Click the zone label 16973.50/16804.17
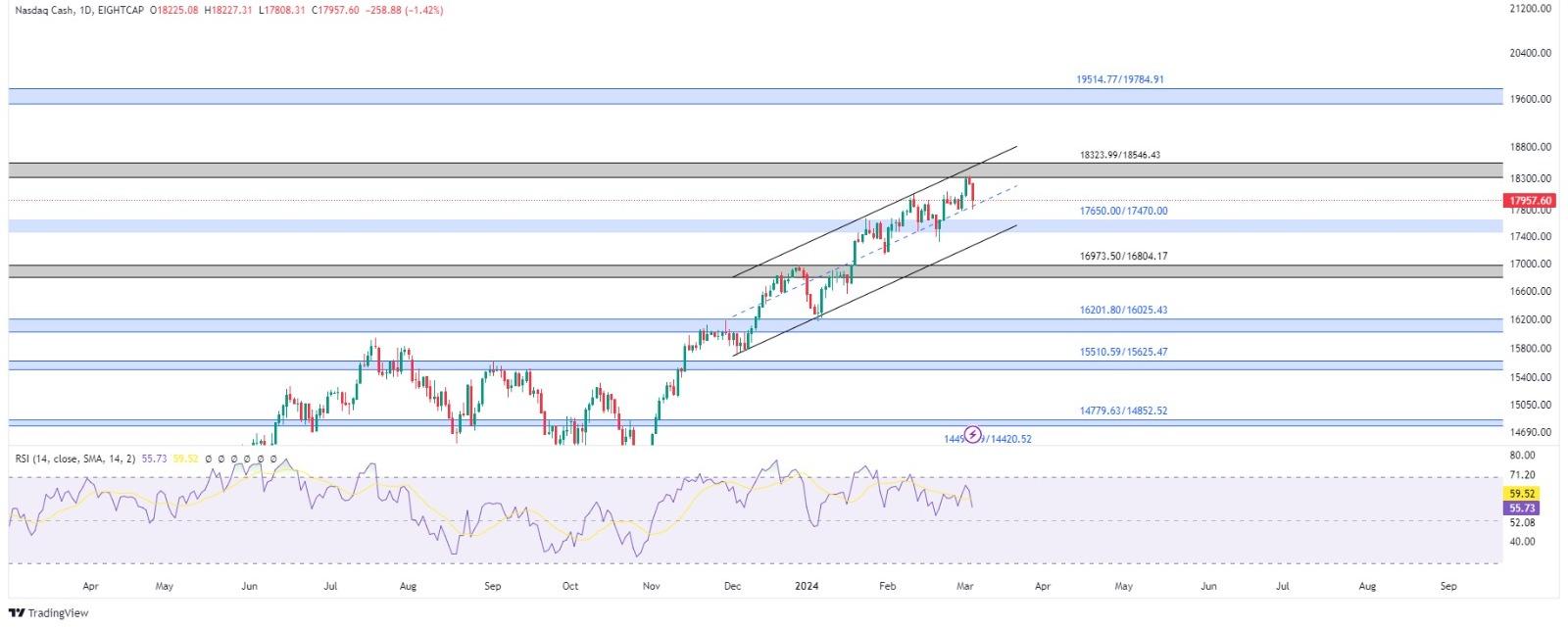 tap(1123, 256)
